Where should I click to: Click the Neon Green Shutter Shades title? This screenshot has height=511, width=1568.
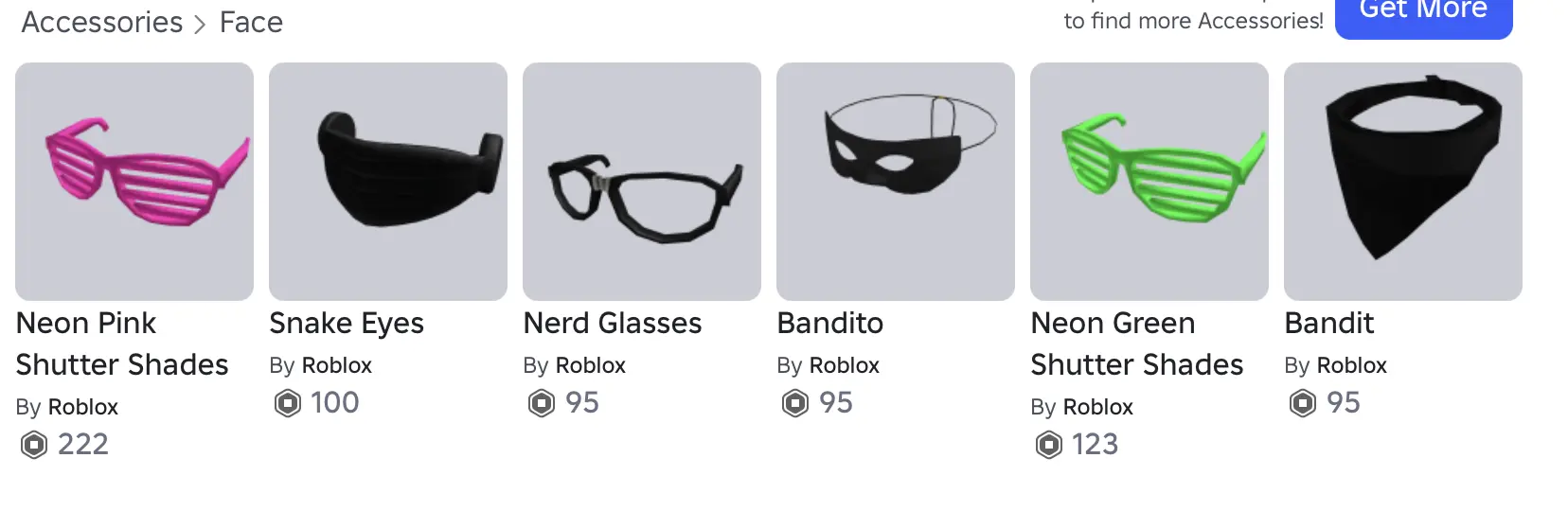[x=1136, y=344]
